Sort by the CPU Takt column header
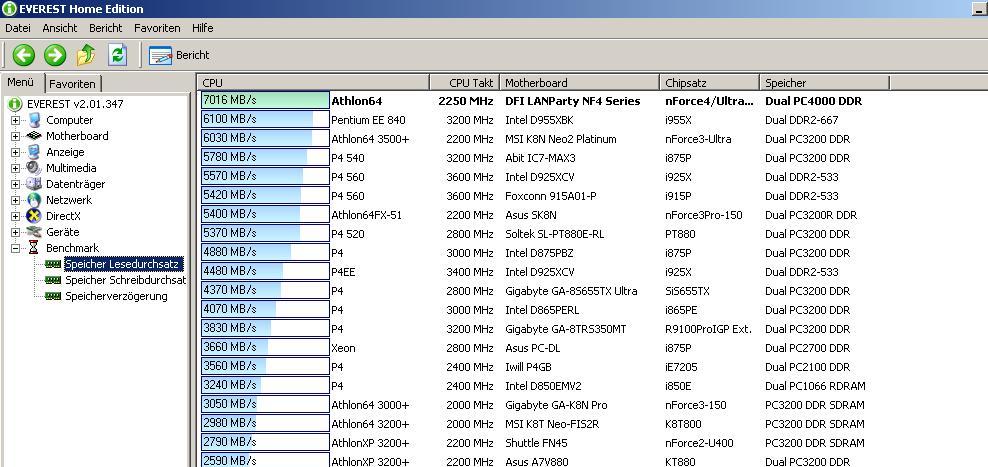The width and height of the screenshot is (988, 467). coord(464,83)
